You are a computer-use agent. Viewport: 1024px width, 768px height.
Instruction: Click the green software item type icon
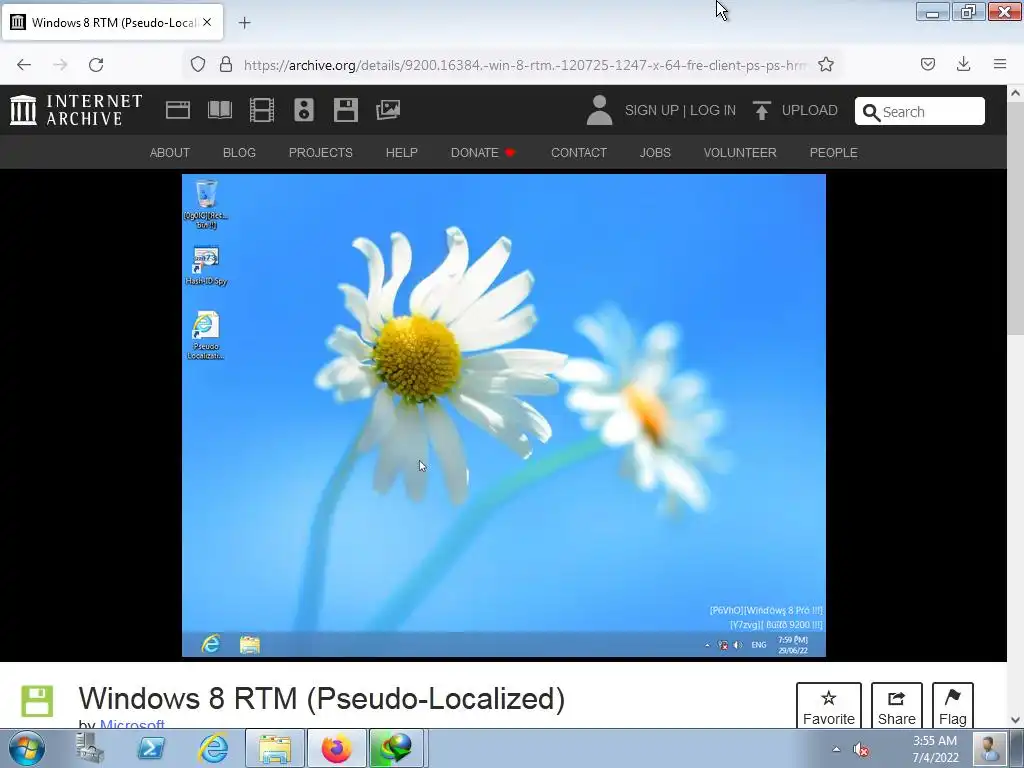coord(37,701)
